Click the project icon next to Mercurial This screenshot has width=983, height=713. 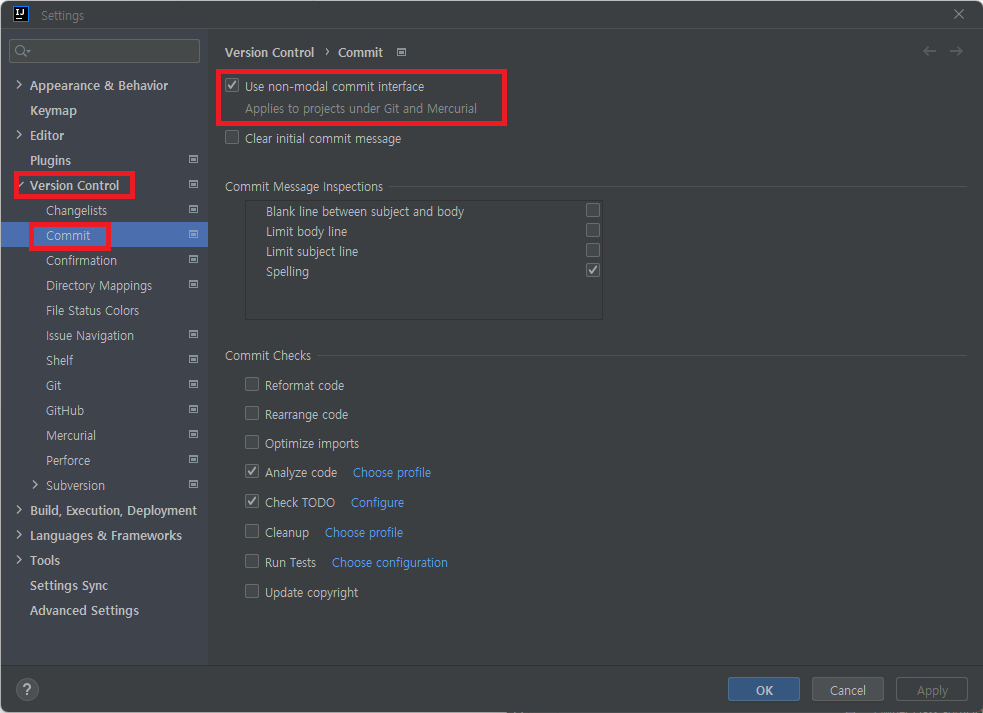click(192, 434)
